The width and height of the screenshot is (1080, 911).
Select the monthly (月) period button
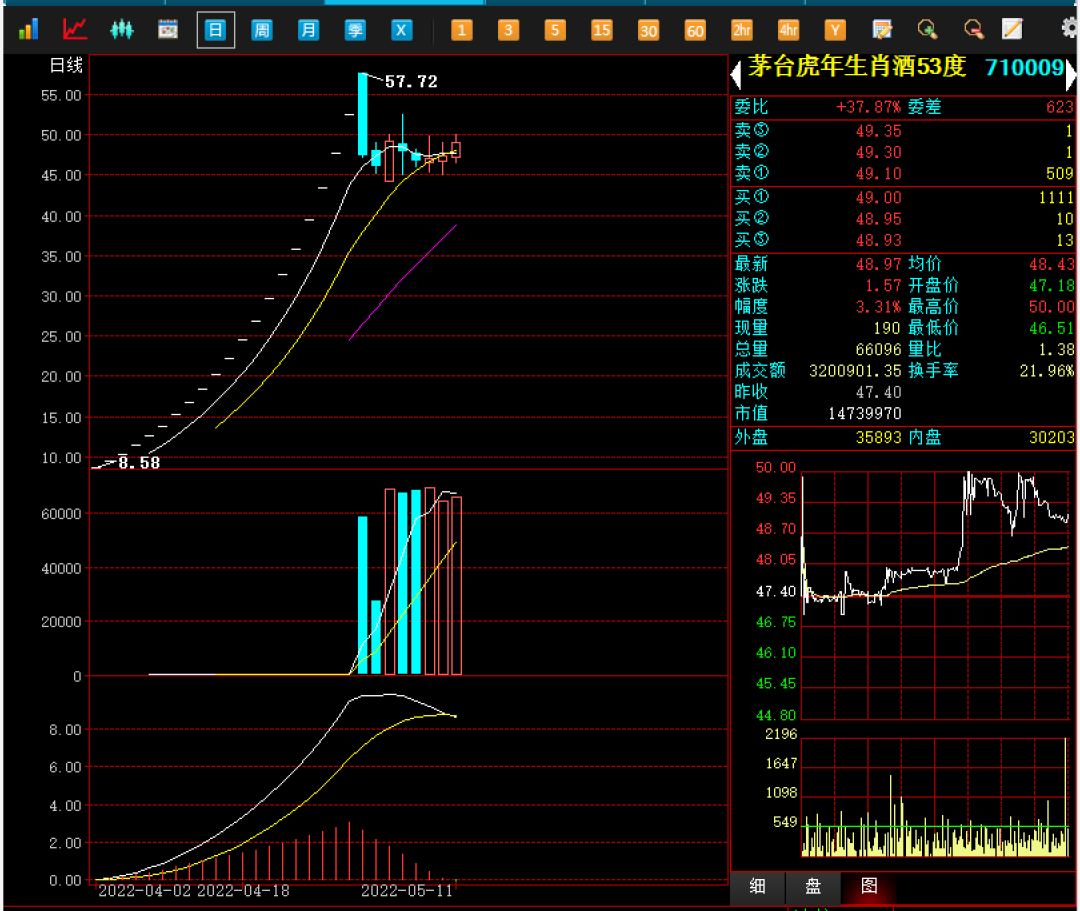click(x=308, y=30)
